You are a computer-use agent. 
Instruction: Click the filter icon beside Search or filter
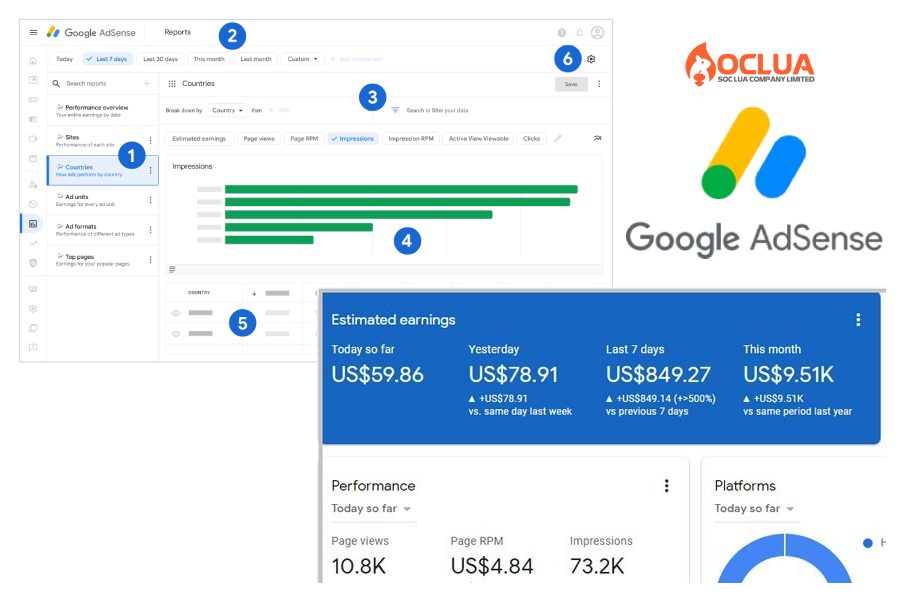pyautogui.click(x=395, y=110)
